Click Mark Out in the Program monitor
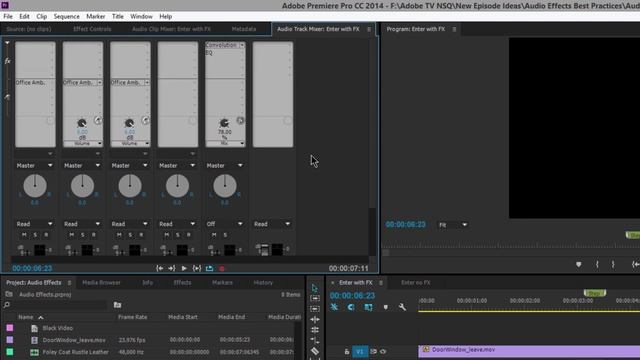Image resolution: width=640 pixels, height=360 pixels. pyautogui.click(x=613, y=264)
